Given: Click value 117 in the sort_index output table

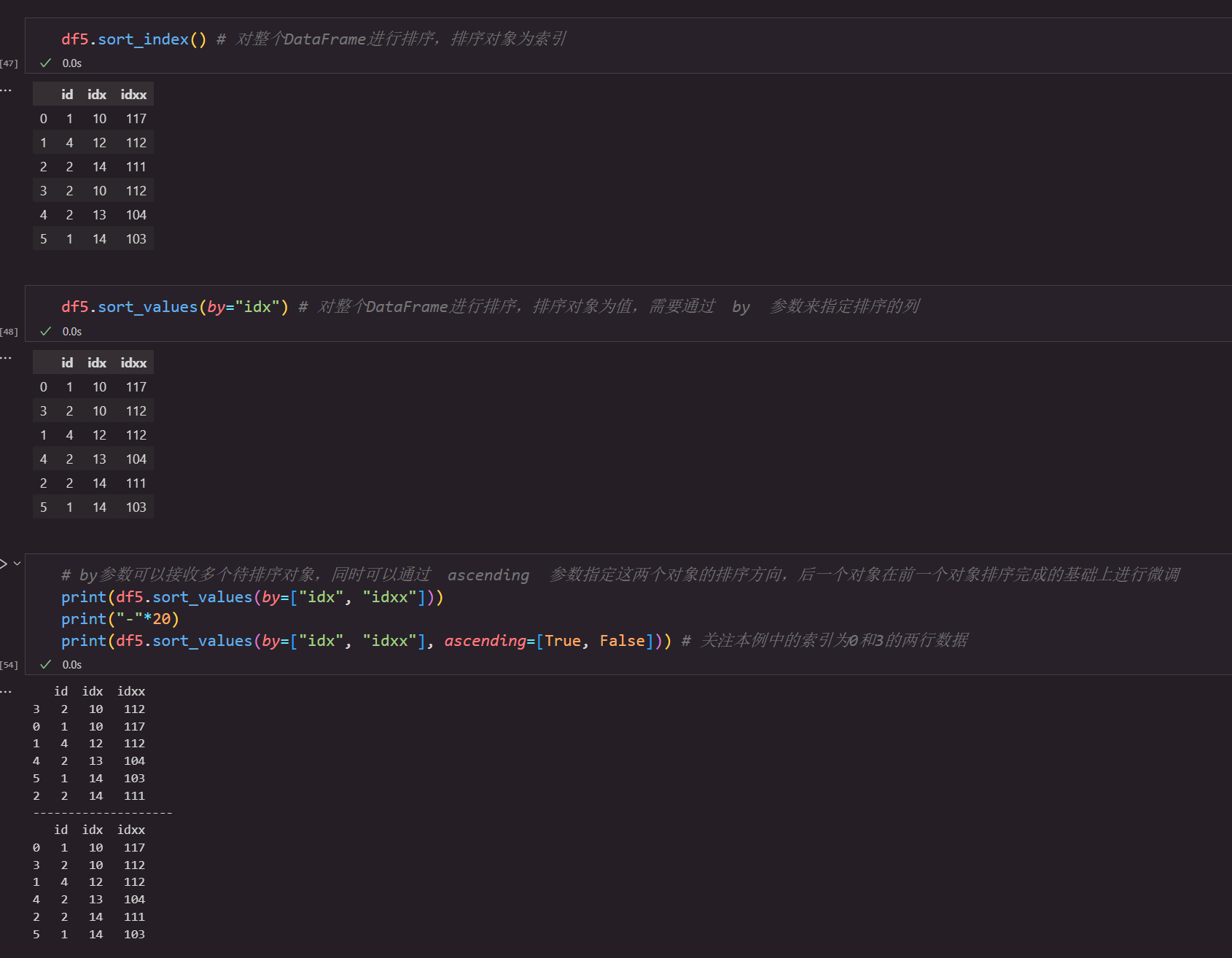Looking at the screenshot, I should (x=136, y=119).
